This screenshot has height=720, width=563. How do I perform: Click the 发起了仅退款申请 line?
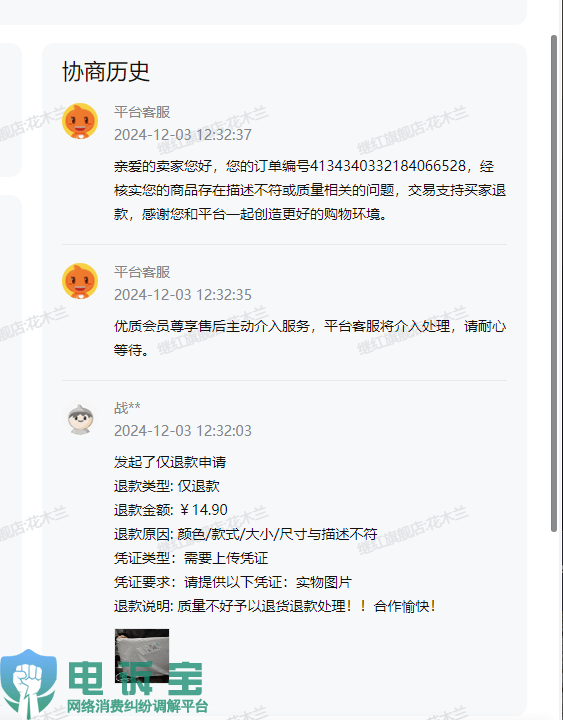click(170, 462)
